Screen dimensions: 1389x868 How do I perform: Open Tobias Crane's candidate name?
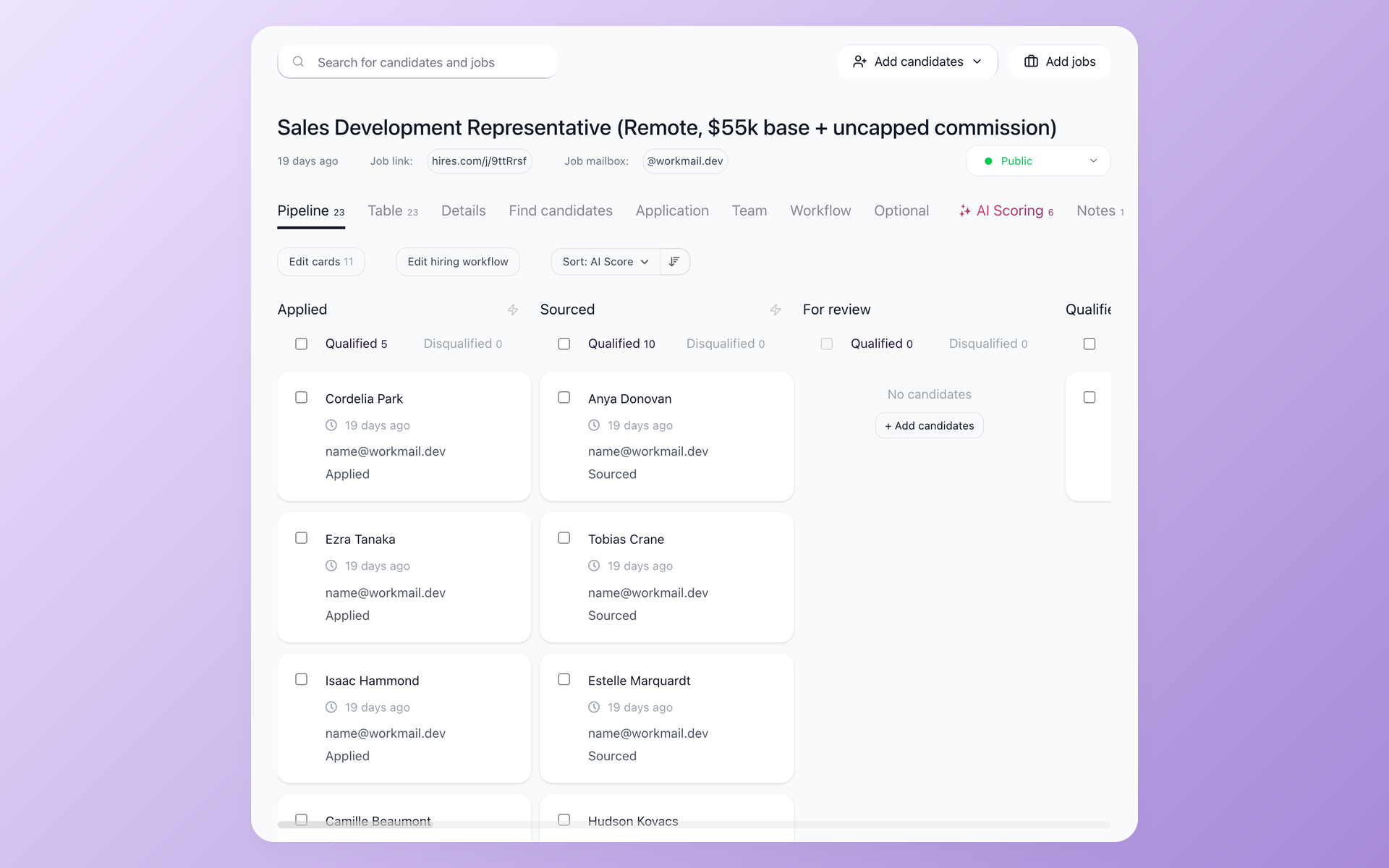coord(626,539)
